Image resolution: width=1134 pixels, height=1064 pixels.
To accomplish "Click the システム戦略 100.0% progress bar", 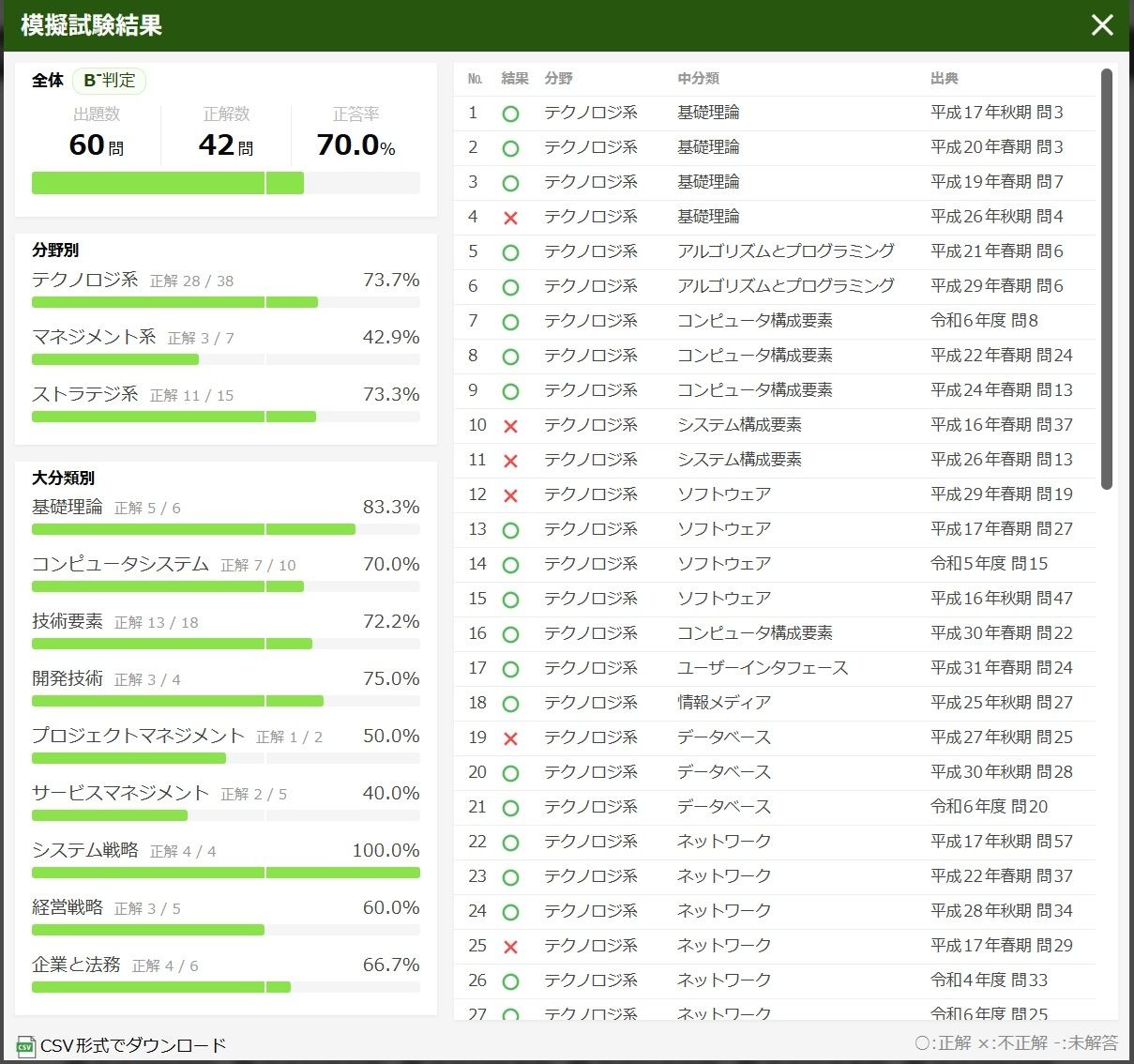I will point(226,873).
